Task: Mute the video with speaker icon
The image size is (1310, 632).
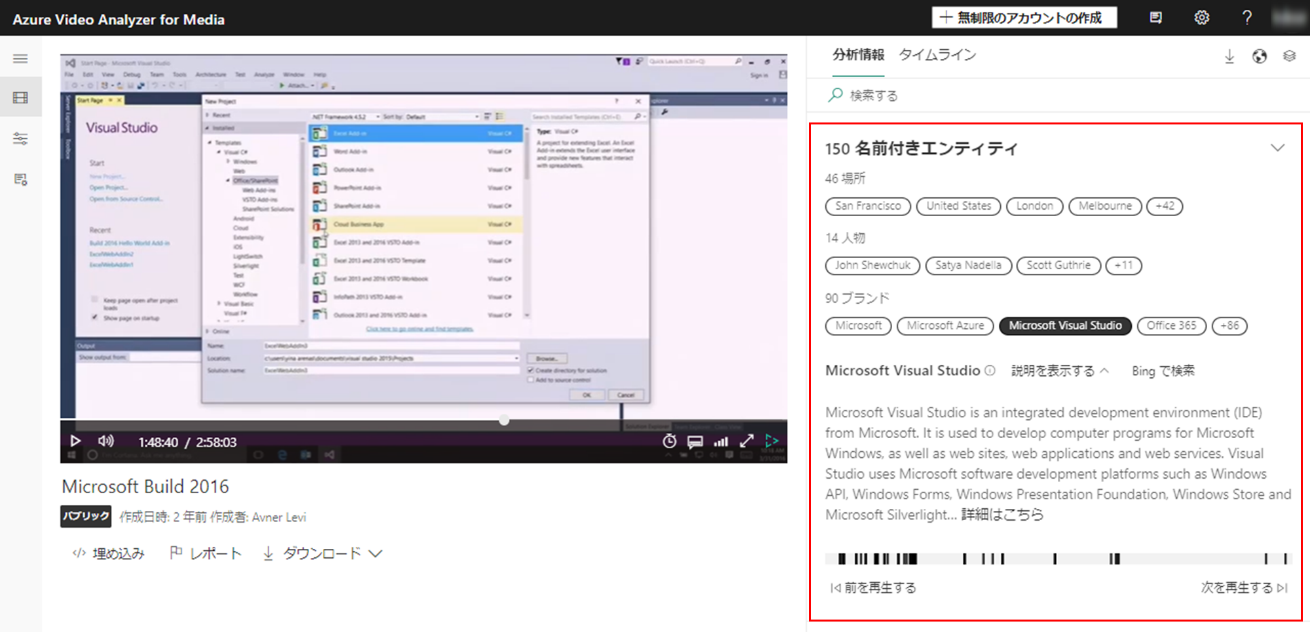Action: 106,441
